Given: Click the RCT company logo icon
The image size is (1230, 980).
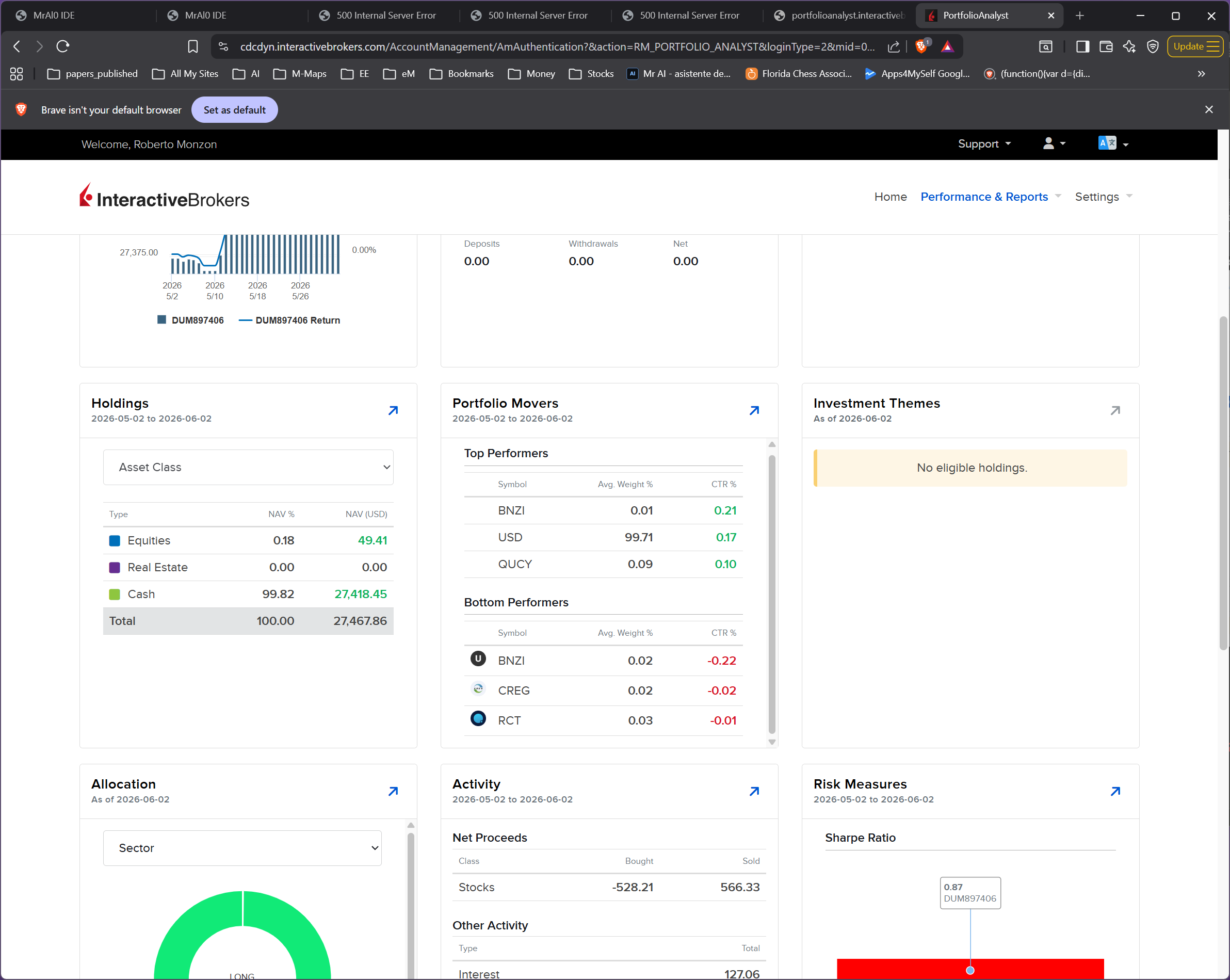Looking at the screenshot, I should pyautogui.click(x=478, y=718).
